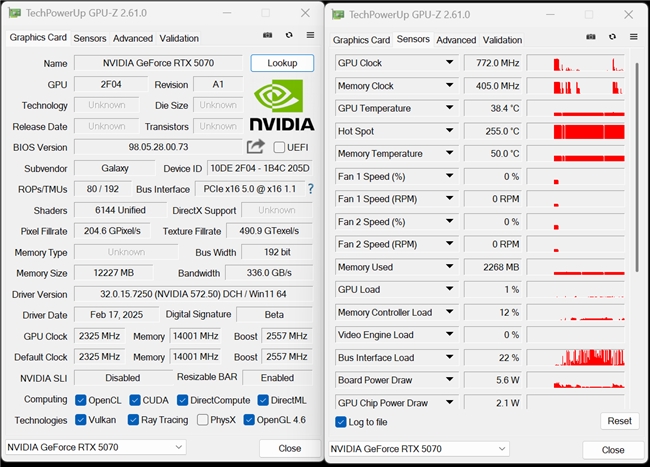Click the Bus Interface Load graph

[x=589, y=357]
